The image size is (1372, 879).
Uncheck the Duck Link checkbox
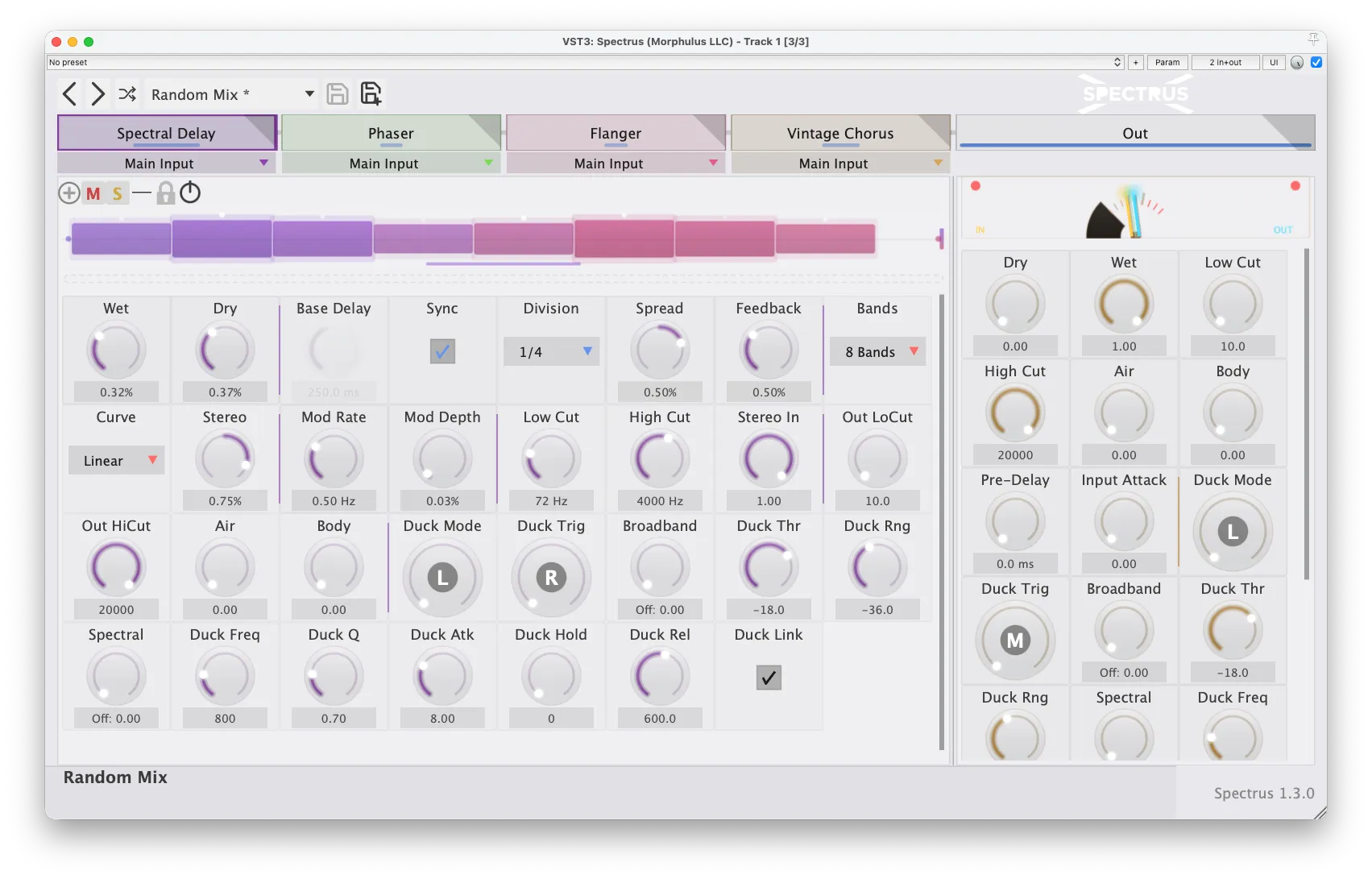769,678
